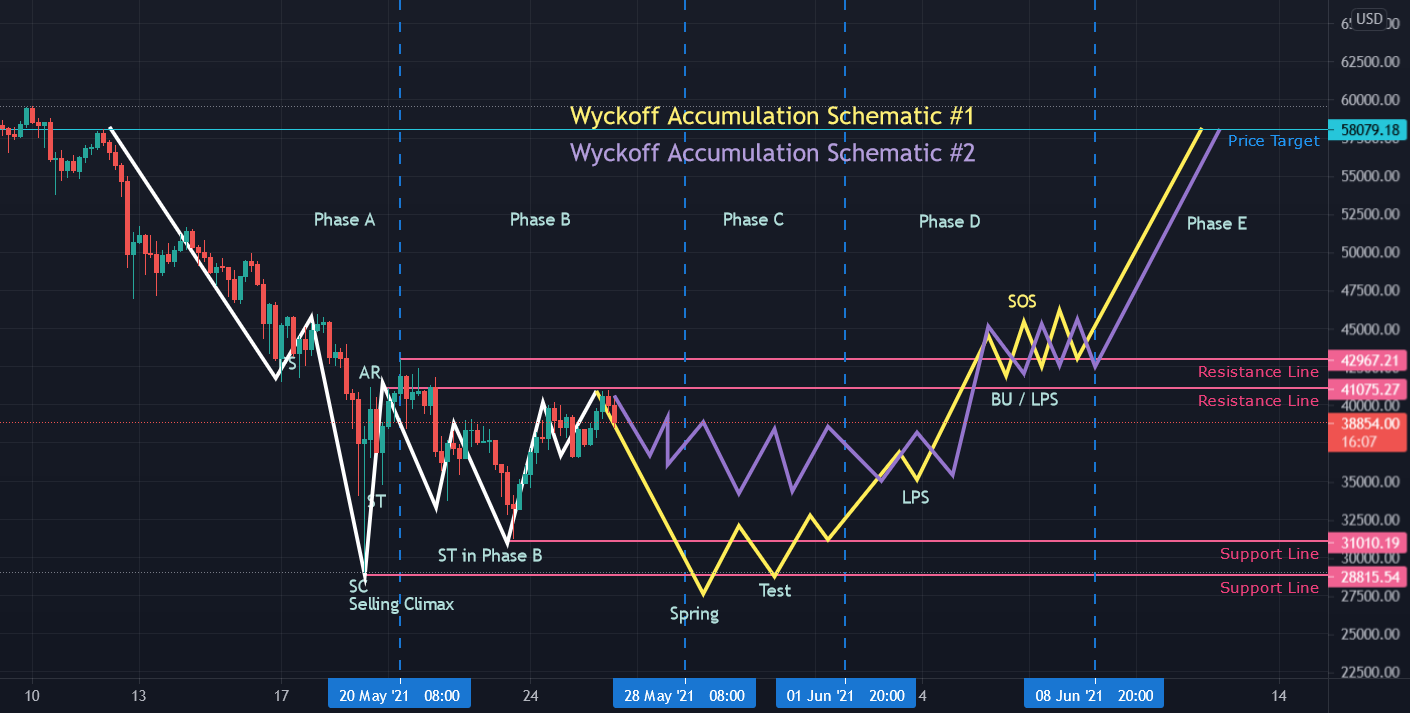The height and width of the screenshot is (713, 1410).
Task: Click the 28 May '21 08:00 timestamp marker
Action: click(684, 693)
